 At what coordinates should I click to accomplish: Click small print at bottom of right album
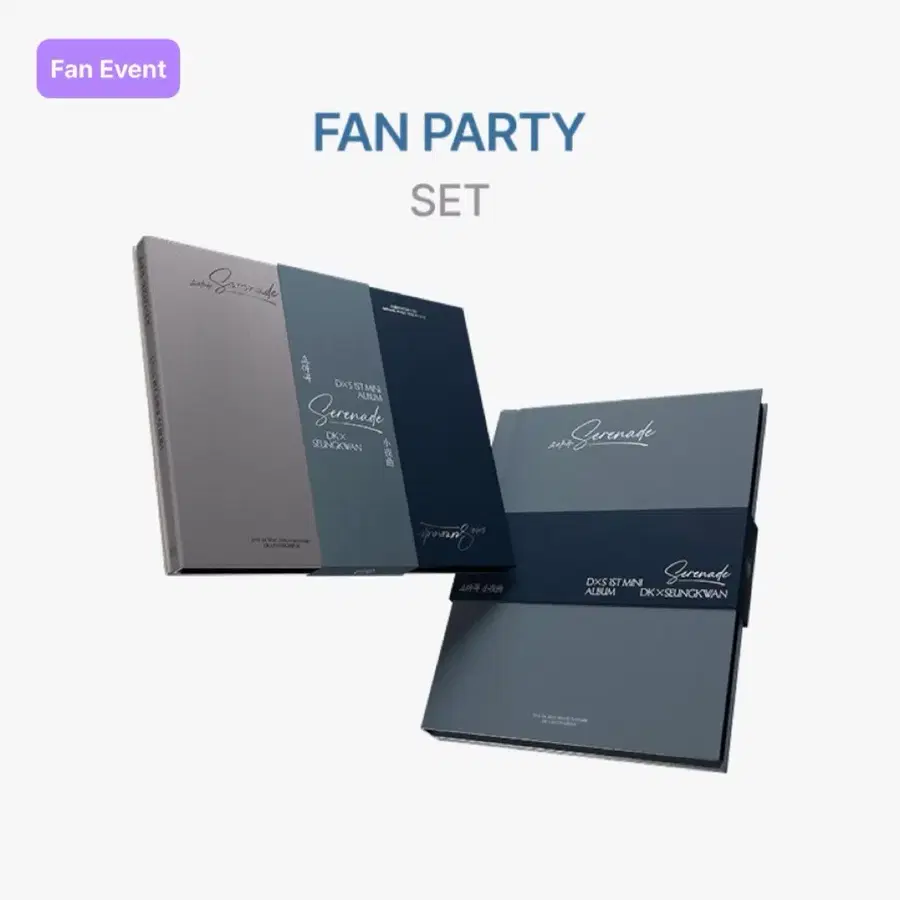click(x=560, y=720)
